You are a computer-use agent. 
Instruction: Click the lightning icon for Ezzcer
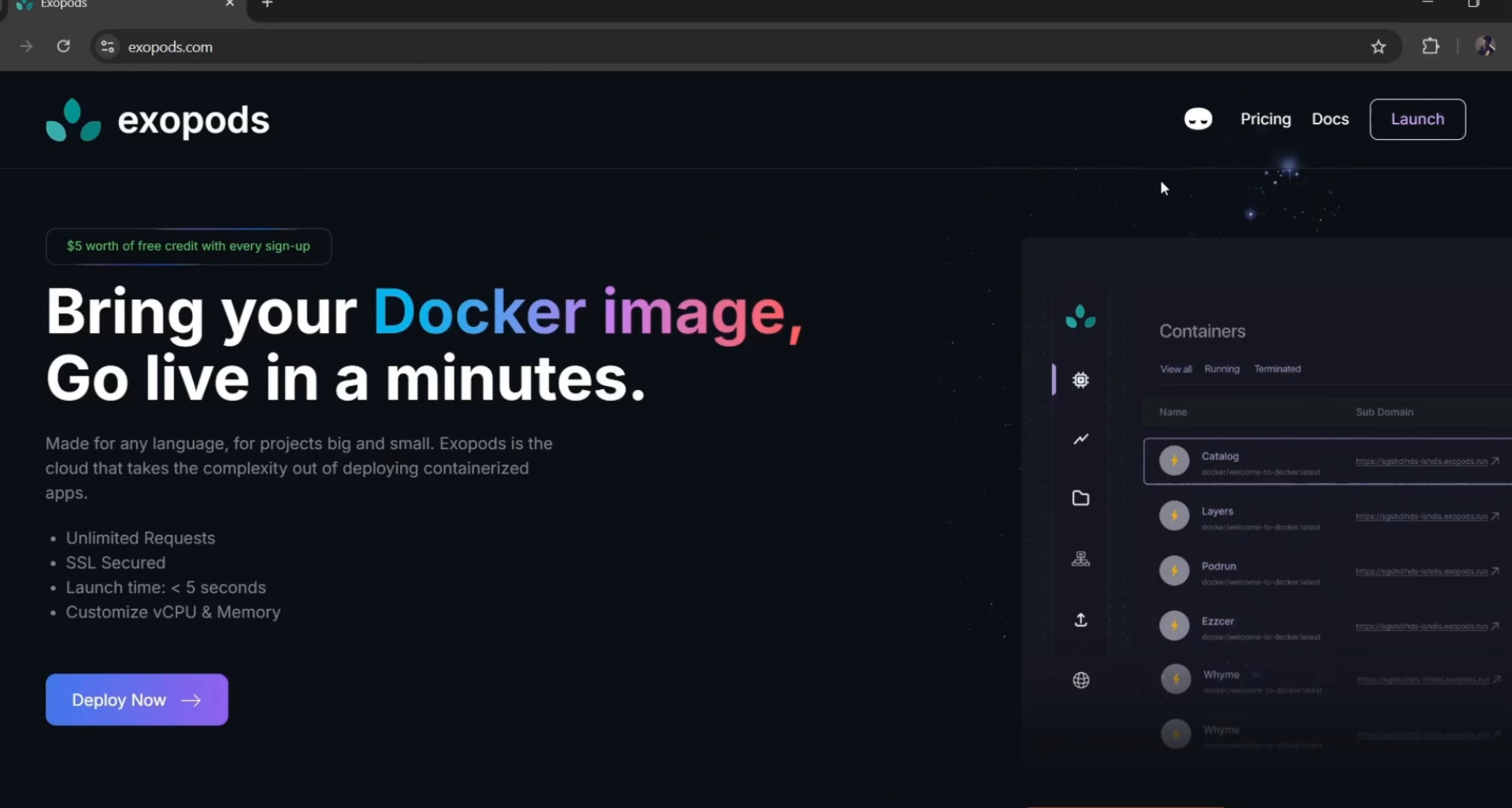(1174, 625)
